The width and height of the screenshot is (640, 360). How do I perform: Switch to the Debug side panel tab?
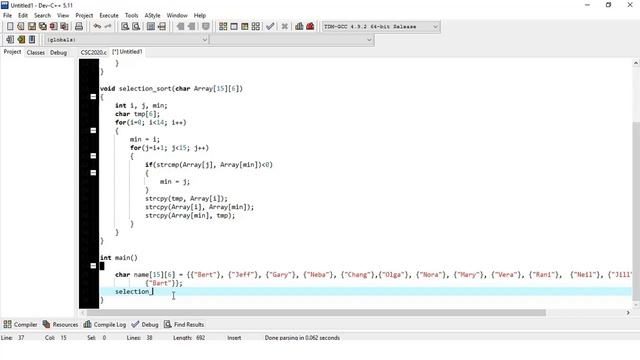click(x=58, y=53)
